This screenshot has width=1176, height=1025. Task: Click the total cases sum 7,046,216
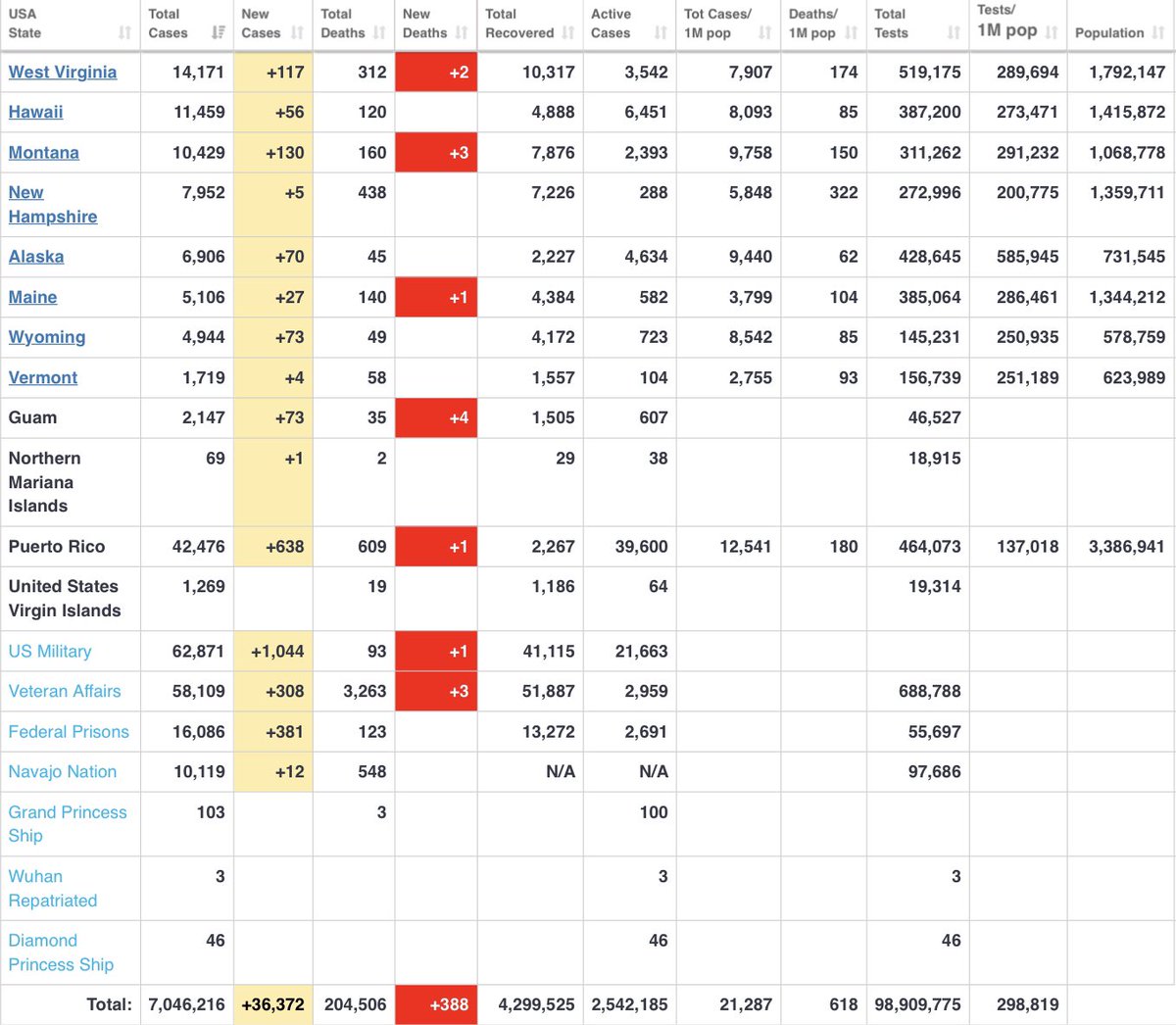pos(186,1004)
